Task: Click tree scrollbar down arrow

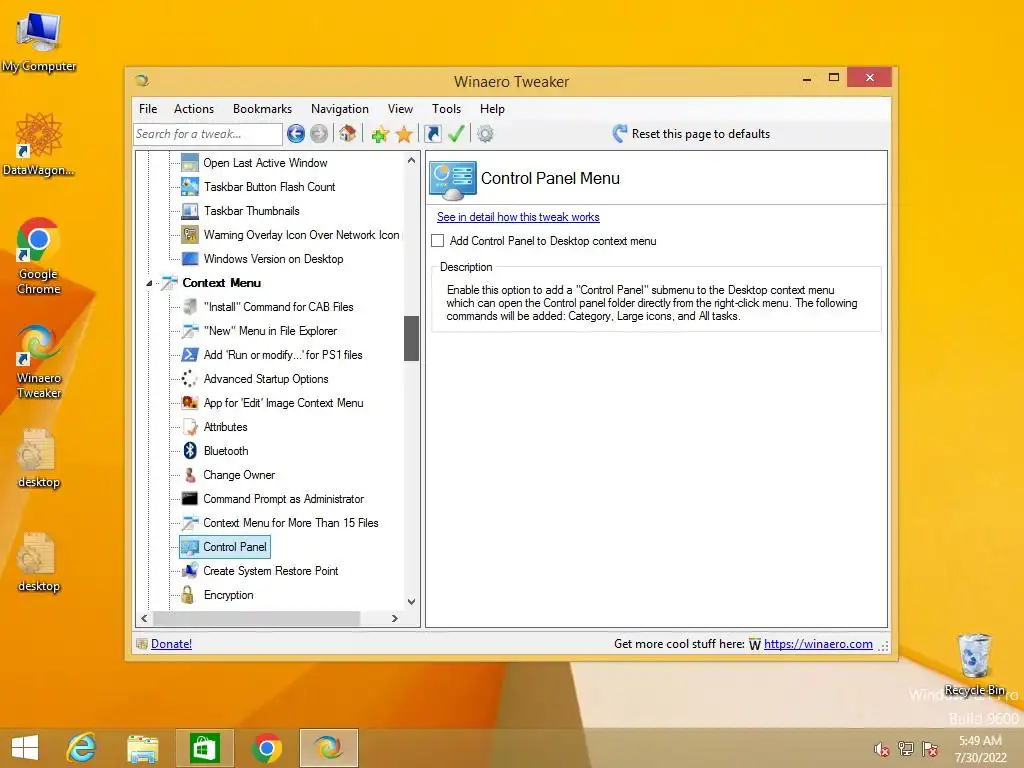Action: tap(411, 602)
